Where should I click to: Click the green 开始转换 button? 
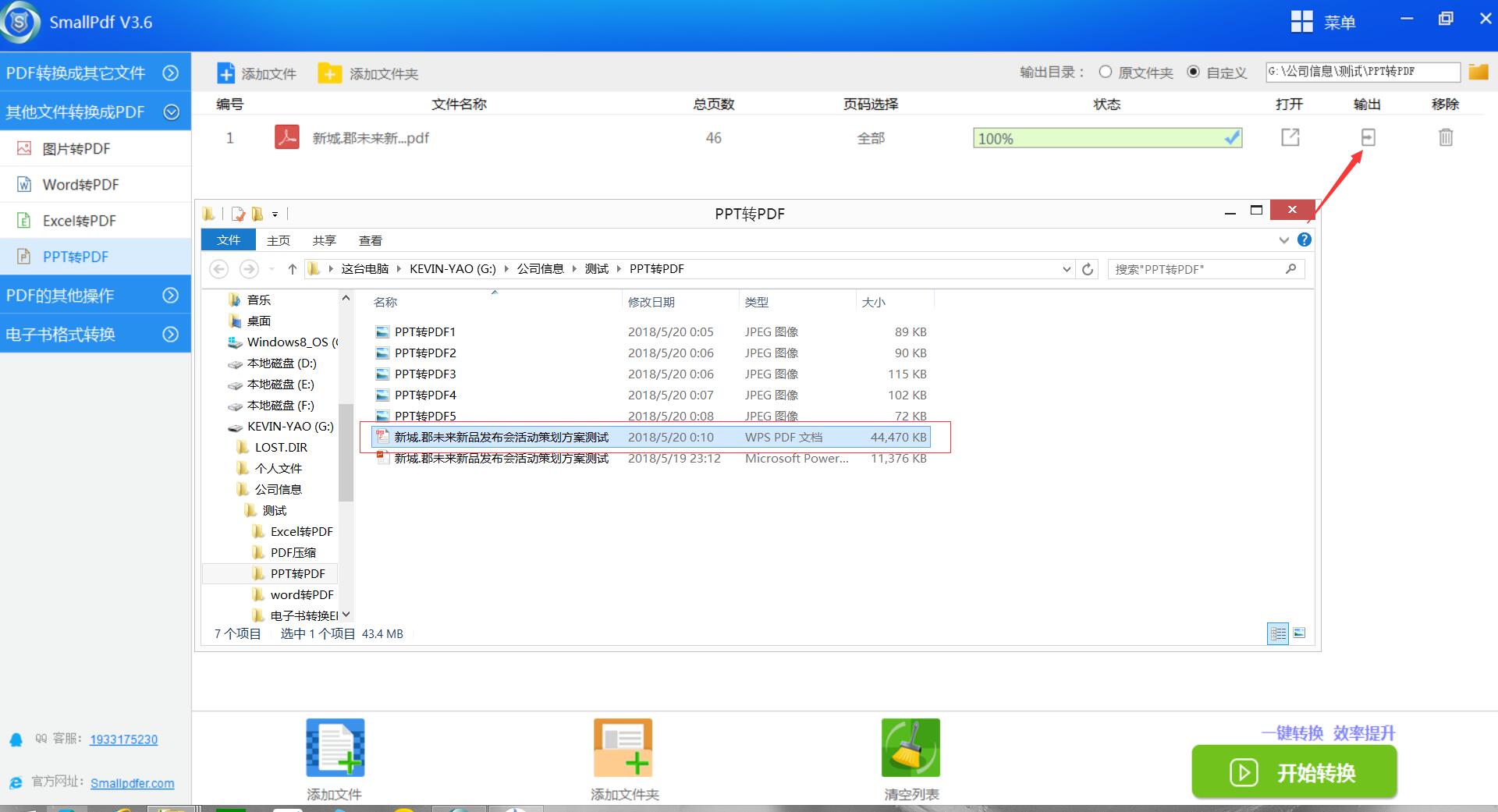[1294, 772]
